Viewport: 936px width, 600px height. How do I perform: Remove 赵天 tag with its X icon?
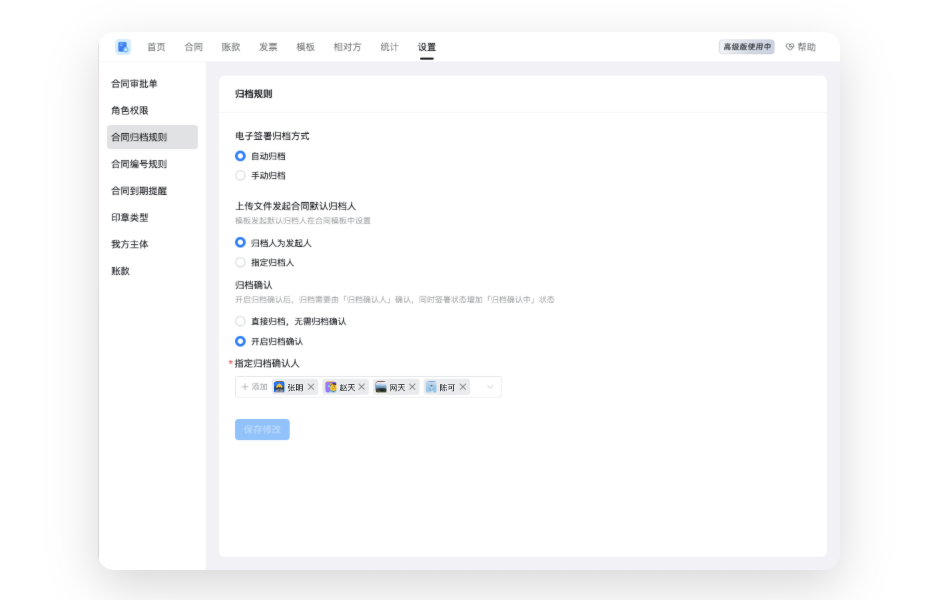coord(362,387)
